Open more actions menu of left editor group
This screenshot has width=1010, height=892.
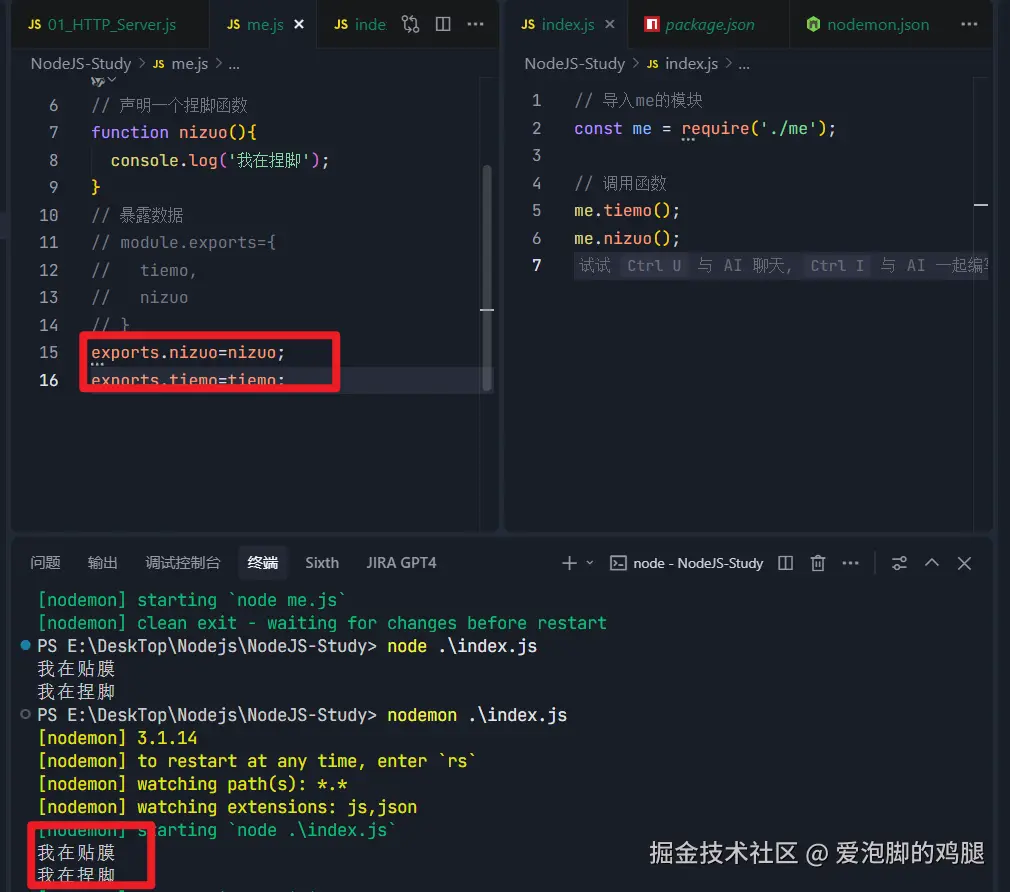point(475,24)
